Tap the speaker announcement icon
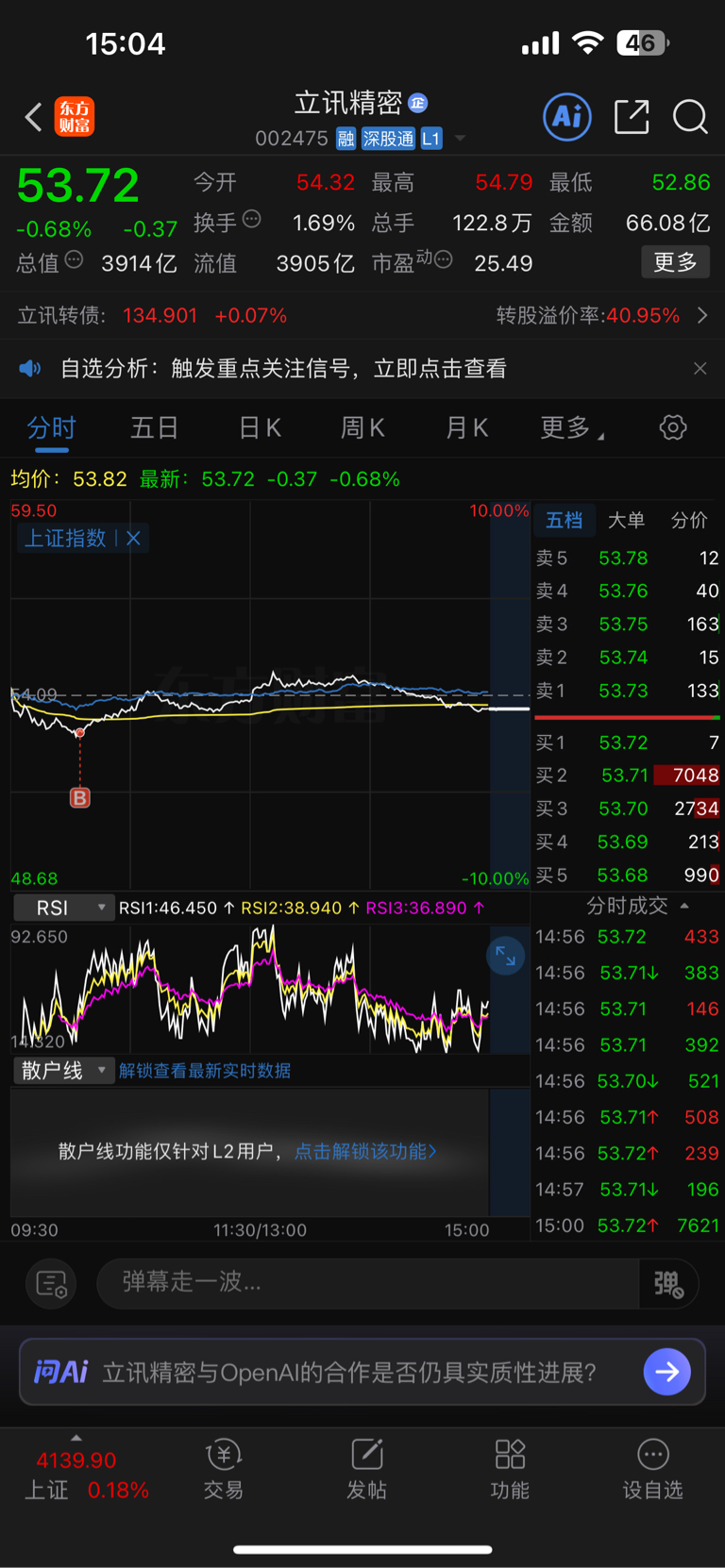Image resolution: width=725 pixels, height=1568 pixels. (30, 368)
